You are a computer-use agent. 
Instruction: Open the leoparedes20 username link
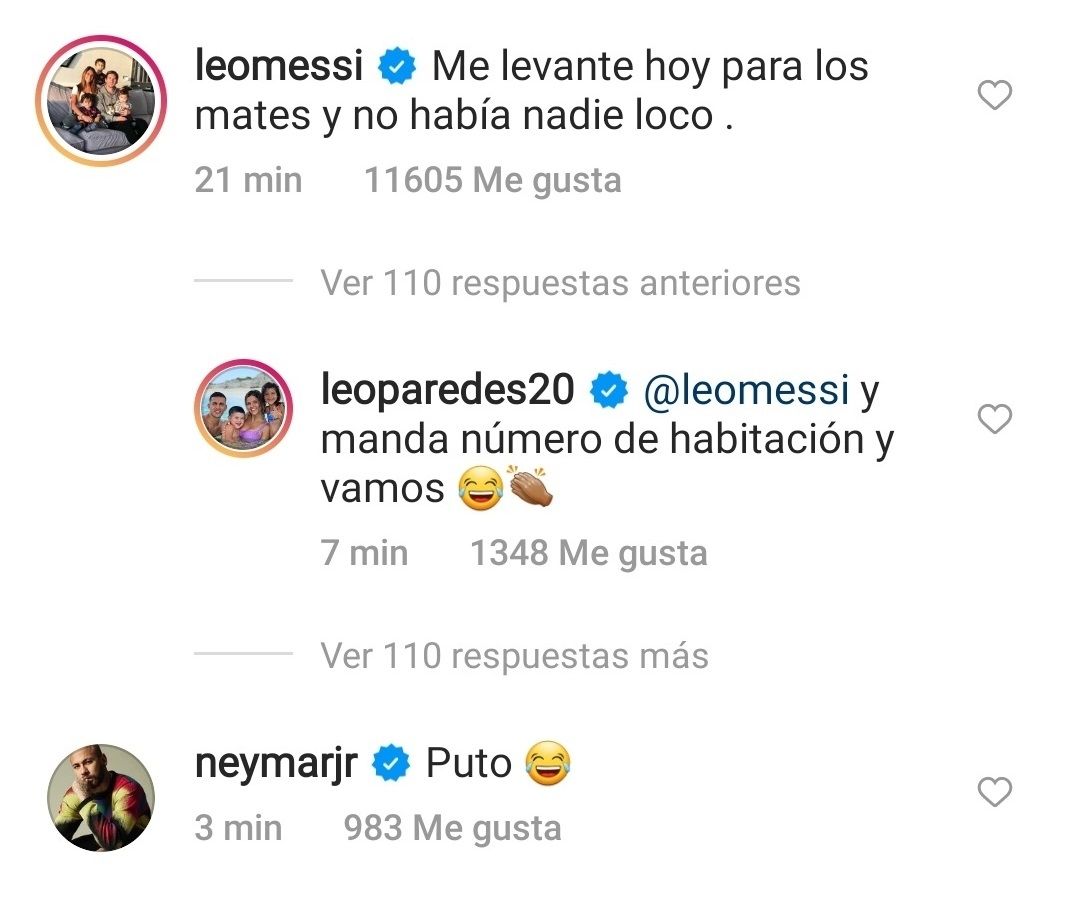tap(447, 390)
